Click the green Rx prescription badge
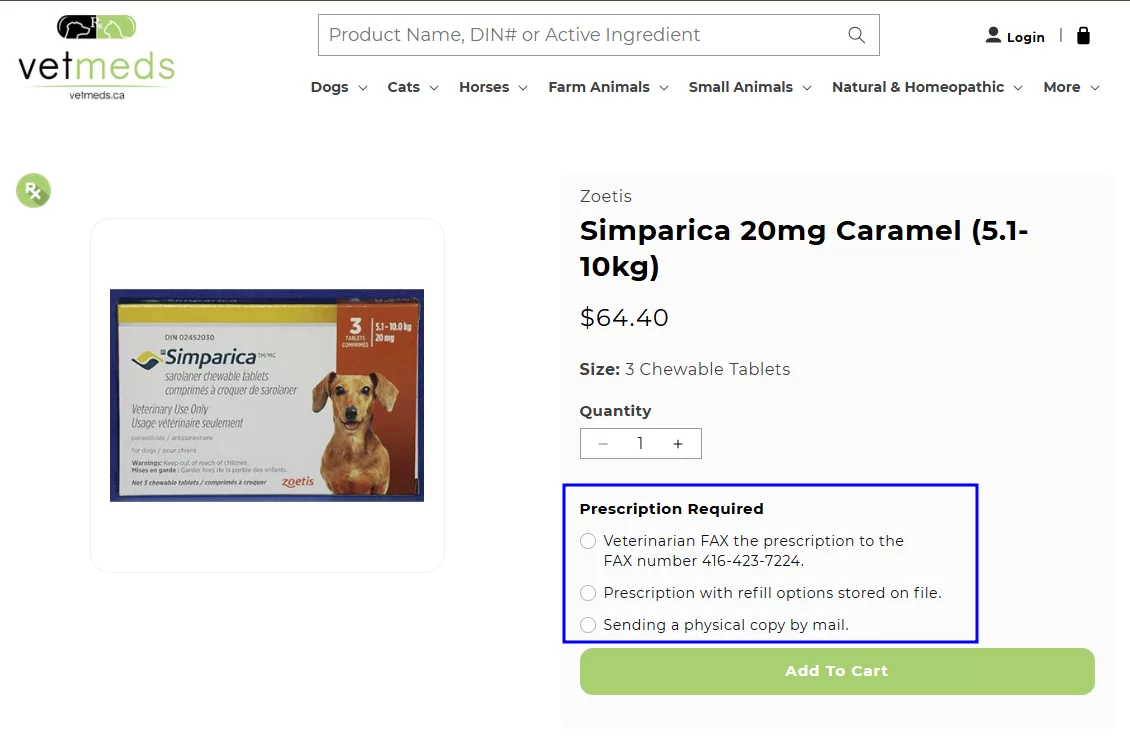The height and width of the screenshot is (749, 1130). point(33,190)
